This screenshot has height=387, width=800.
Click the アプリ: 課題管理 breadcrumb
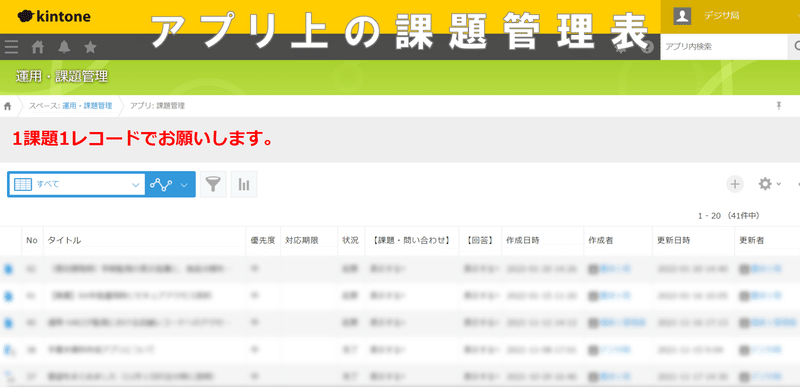pyautogui.click(x=157, y=106)
